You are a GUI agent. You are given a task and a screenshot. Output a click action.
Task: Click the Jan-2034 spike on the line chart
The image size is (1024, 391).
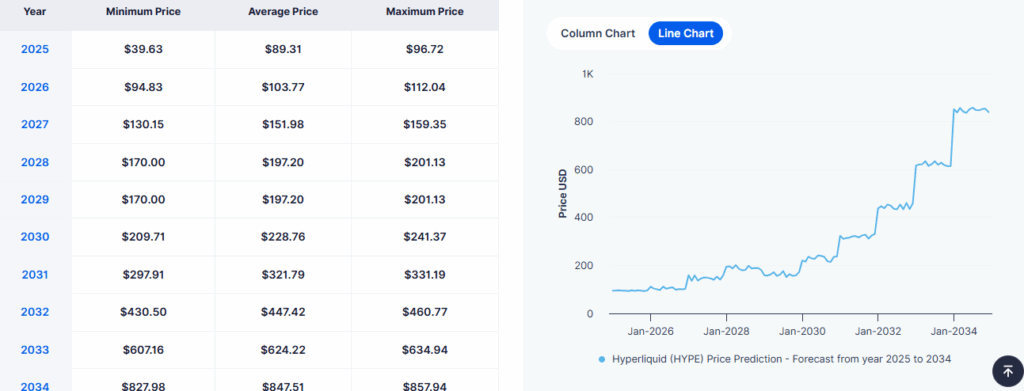pos(953,111)
